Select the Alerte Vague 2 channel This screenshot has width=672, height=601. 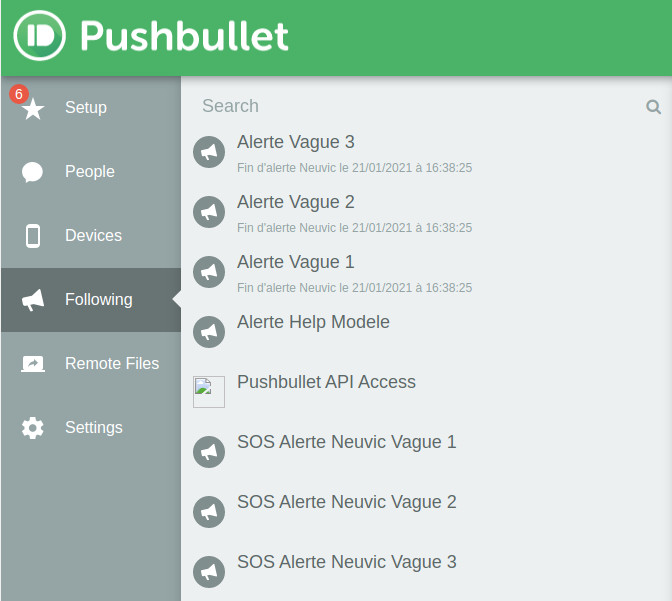tap(296, 202)
